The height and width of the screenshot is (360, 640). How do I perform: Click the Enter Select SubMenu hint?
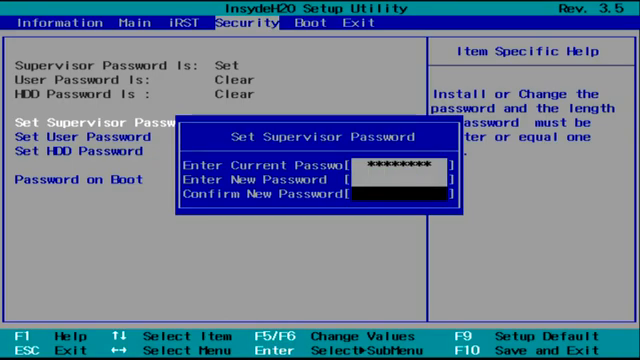tap(339, 351)
